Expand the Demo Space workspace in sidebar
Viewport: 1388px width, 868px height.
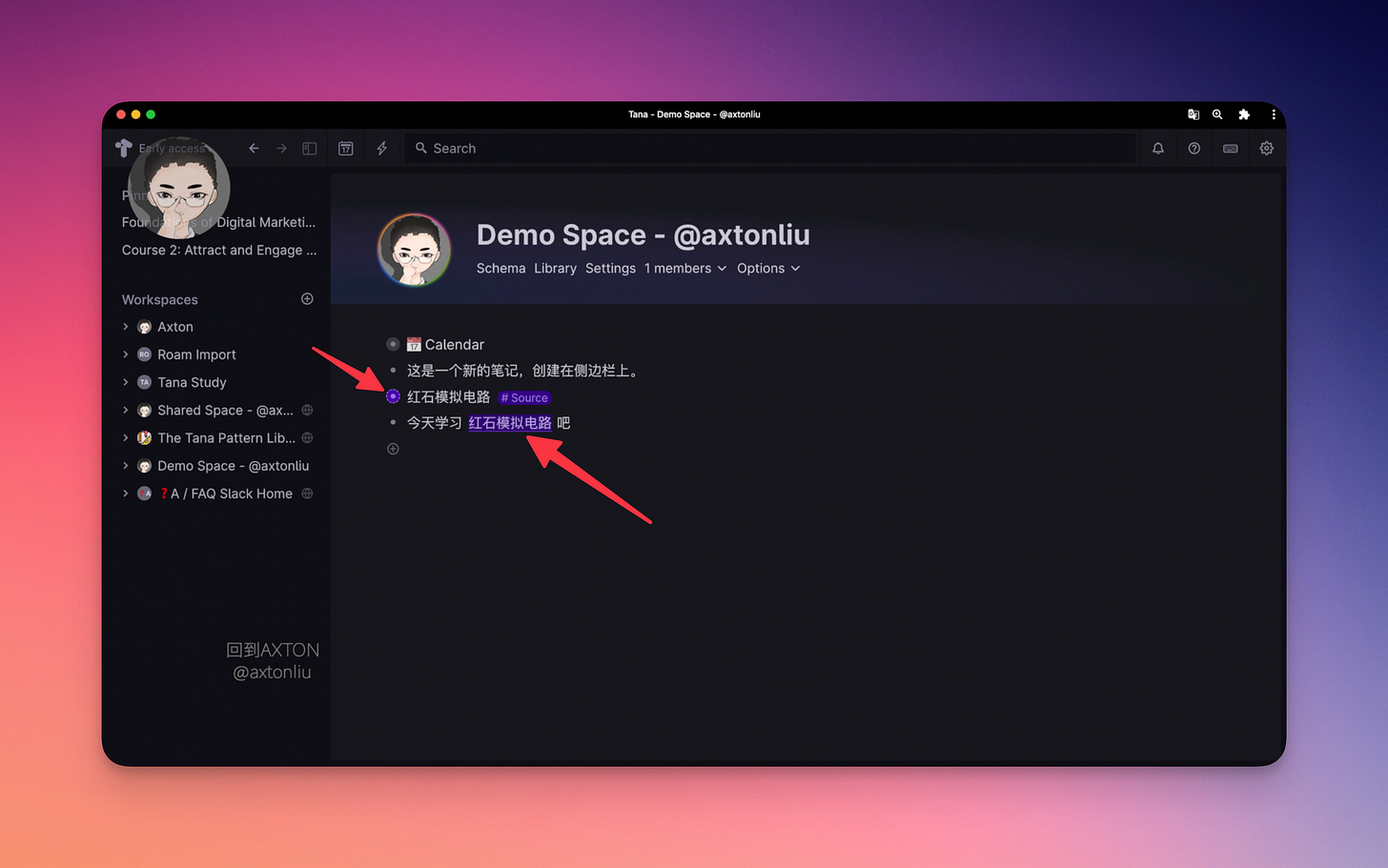tap(126, 466)
